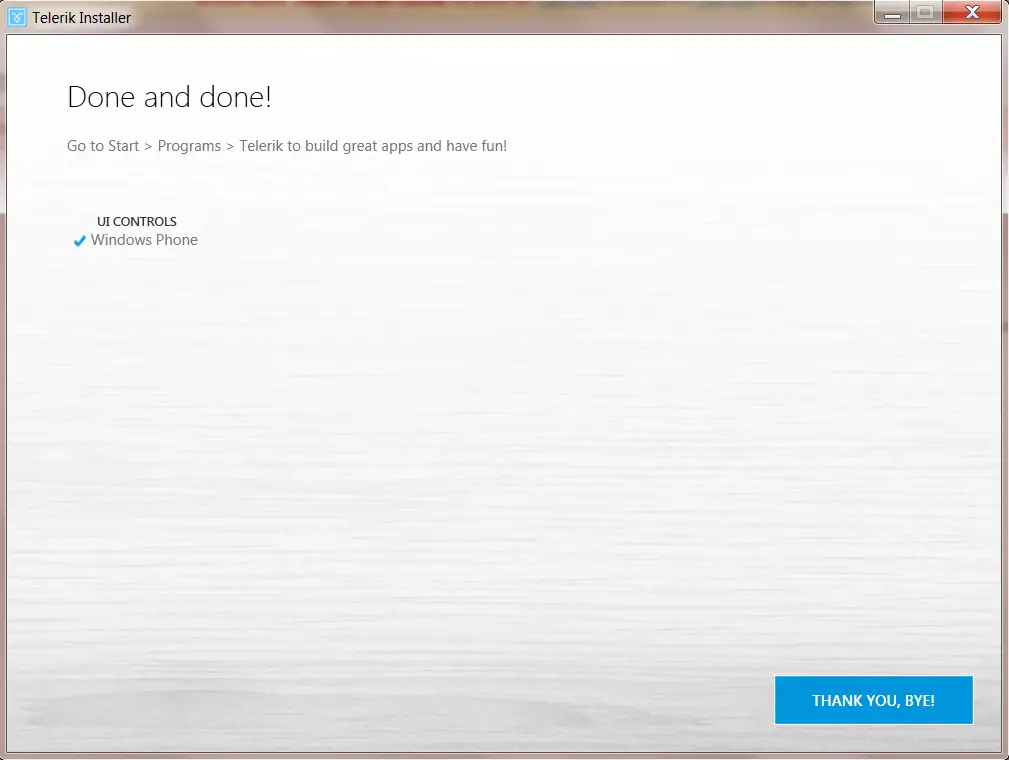Click the blue checkmark beside Windows Phone
The width and height of the screenshot is (1009, 760).
(79, 241)
